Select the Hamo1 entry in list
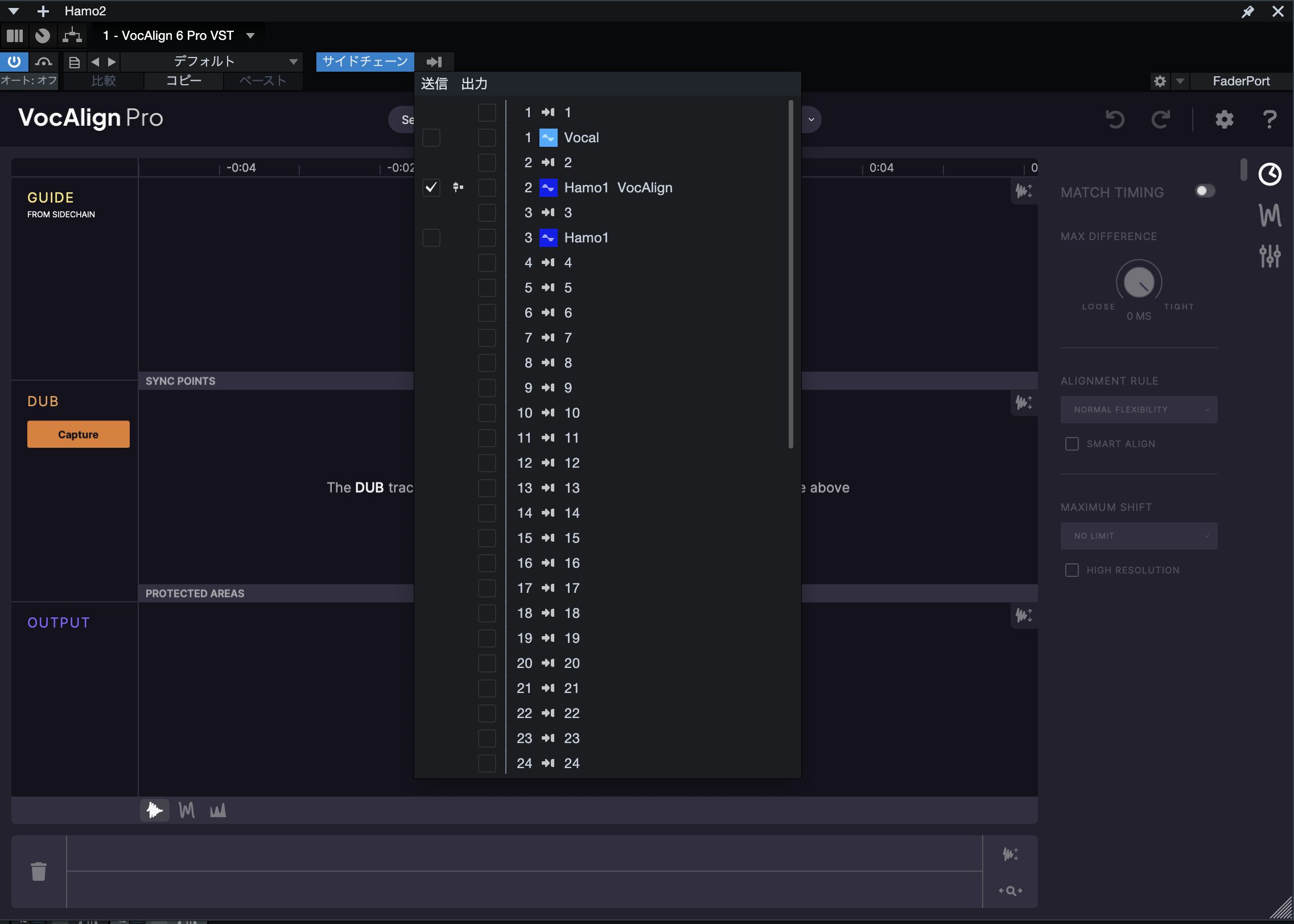The image size is (1294, 924). (x=586, y=238)
